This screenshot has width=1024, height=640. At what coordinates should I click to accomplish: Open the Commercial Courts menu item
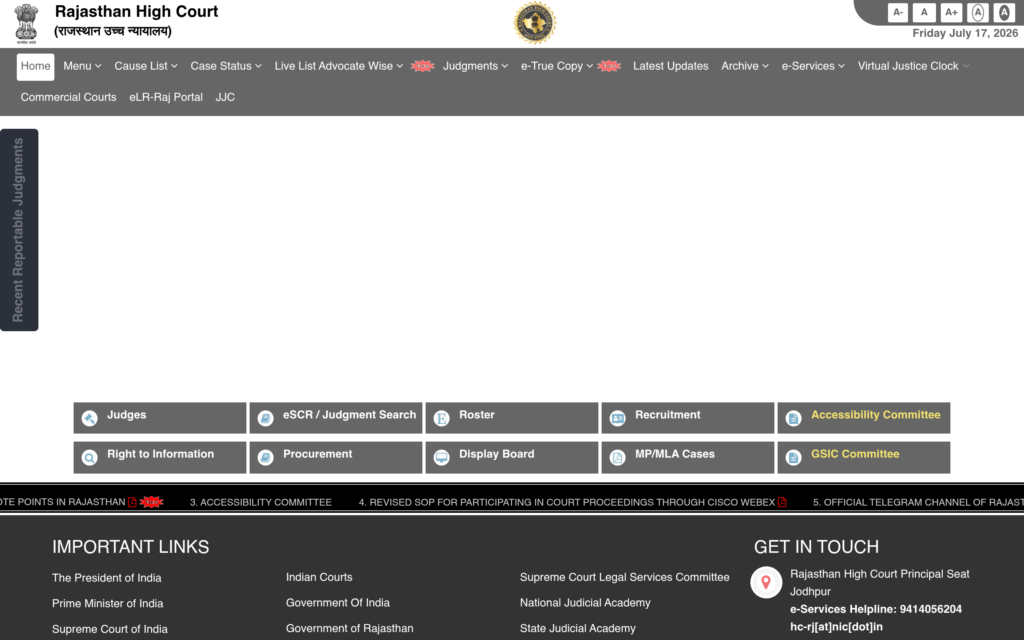pos(69,97)
